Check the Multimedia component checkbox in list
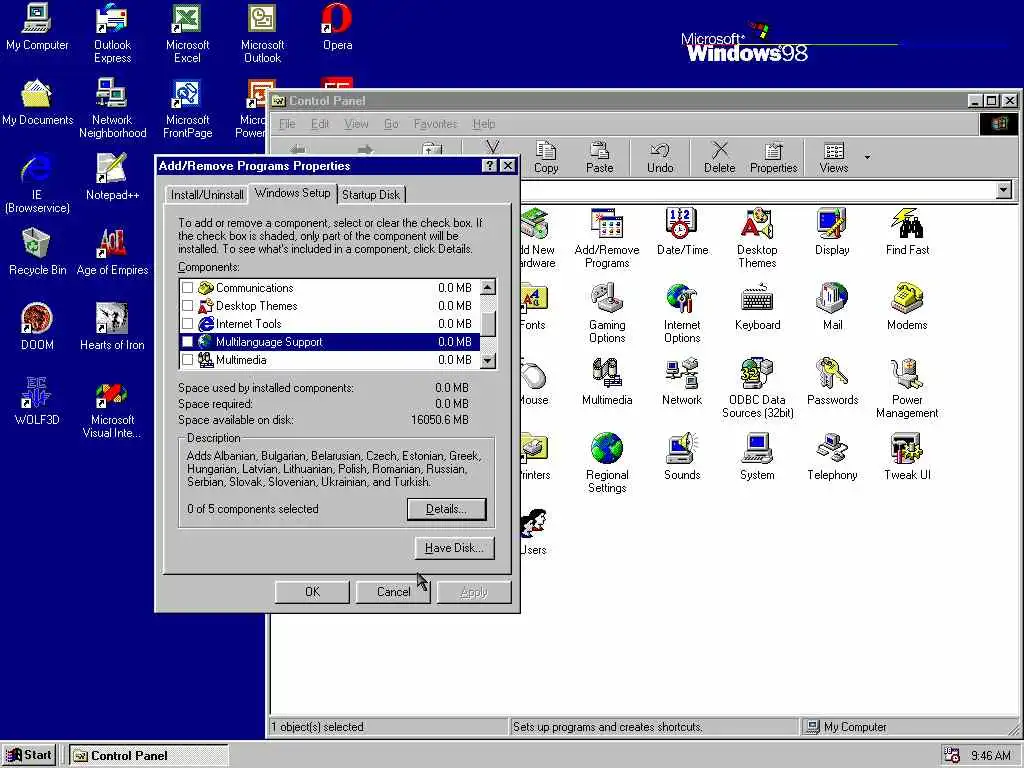1024x768 pixels. [187, 360]
